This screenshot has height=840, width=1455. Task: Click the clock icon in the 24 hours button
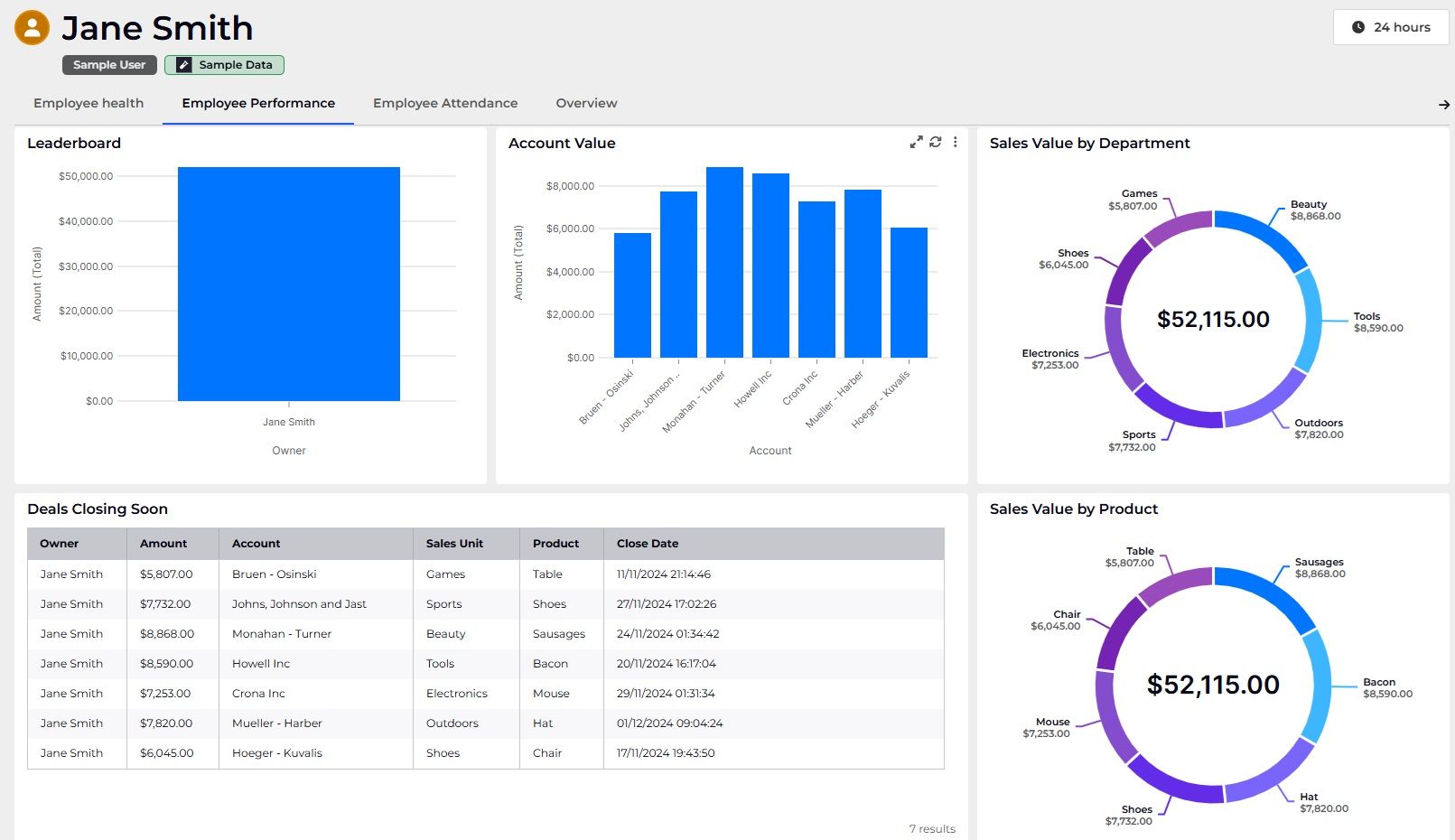[x=1357, y=27]
